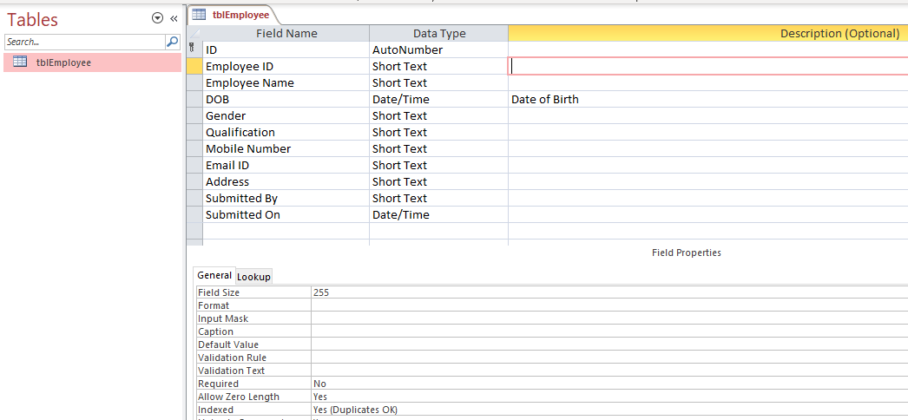
Task: Collapse the navigation pane with the chevron
Action: (x=173, y=19)
